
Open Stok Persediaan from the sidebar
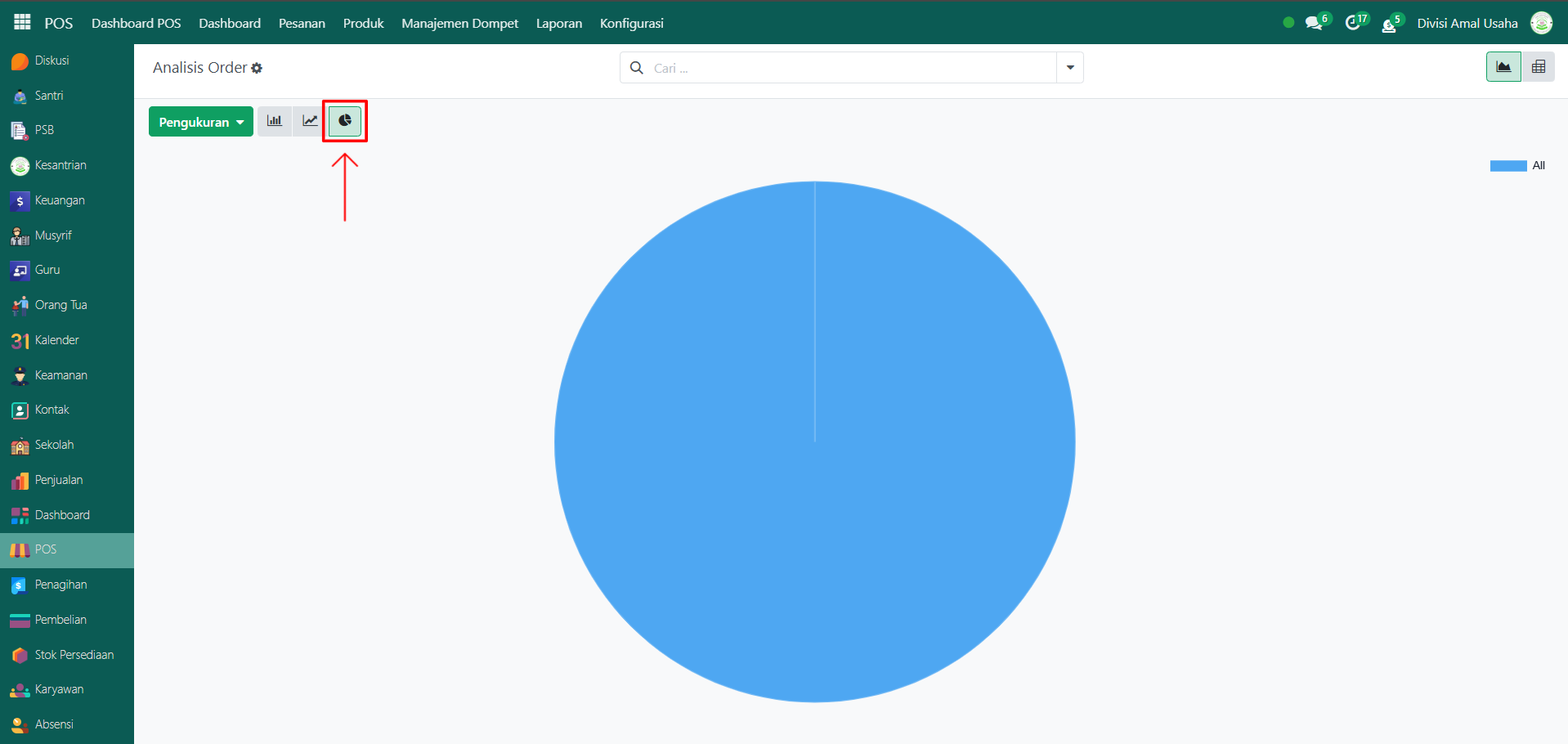coord(74,655)
